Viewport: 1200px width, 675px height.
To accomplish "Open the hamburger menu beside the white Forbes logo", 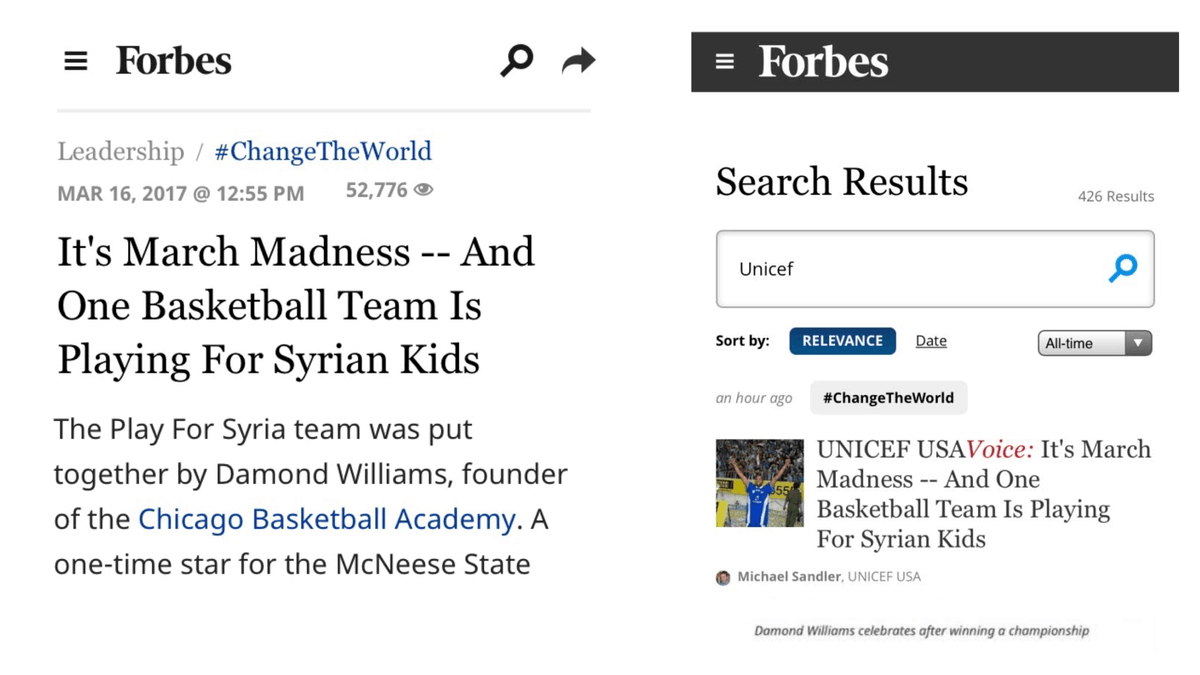I will pos(76,62).
